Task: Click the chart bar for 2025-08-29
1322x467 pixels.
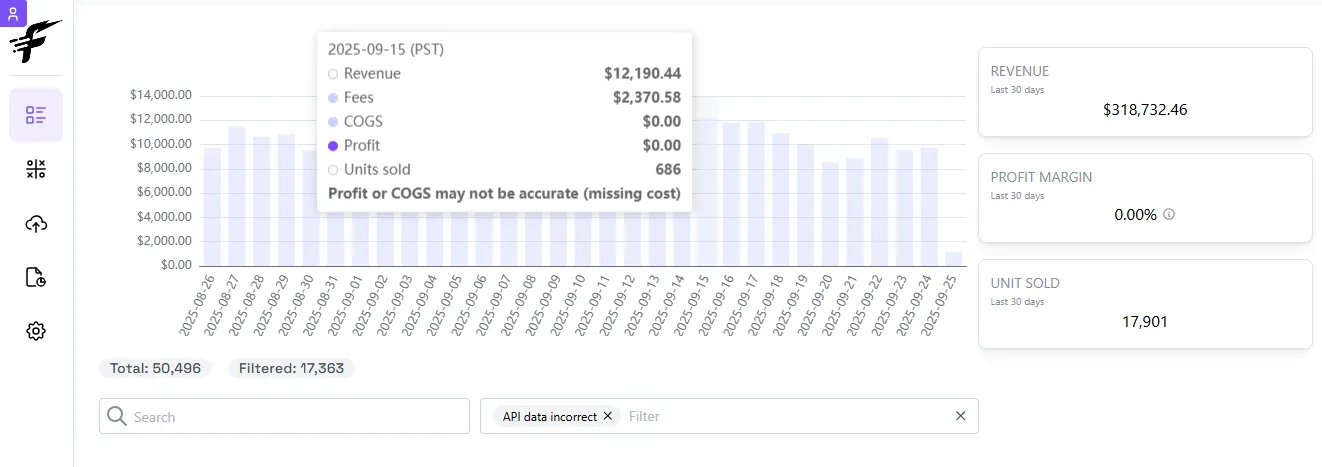Action: [x=286, y=200]
